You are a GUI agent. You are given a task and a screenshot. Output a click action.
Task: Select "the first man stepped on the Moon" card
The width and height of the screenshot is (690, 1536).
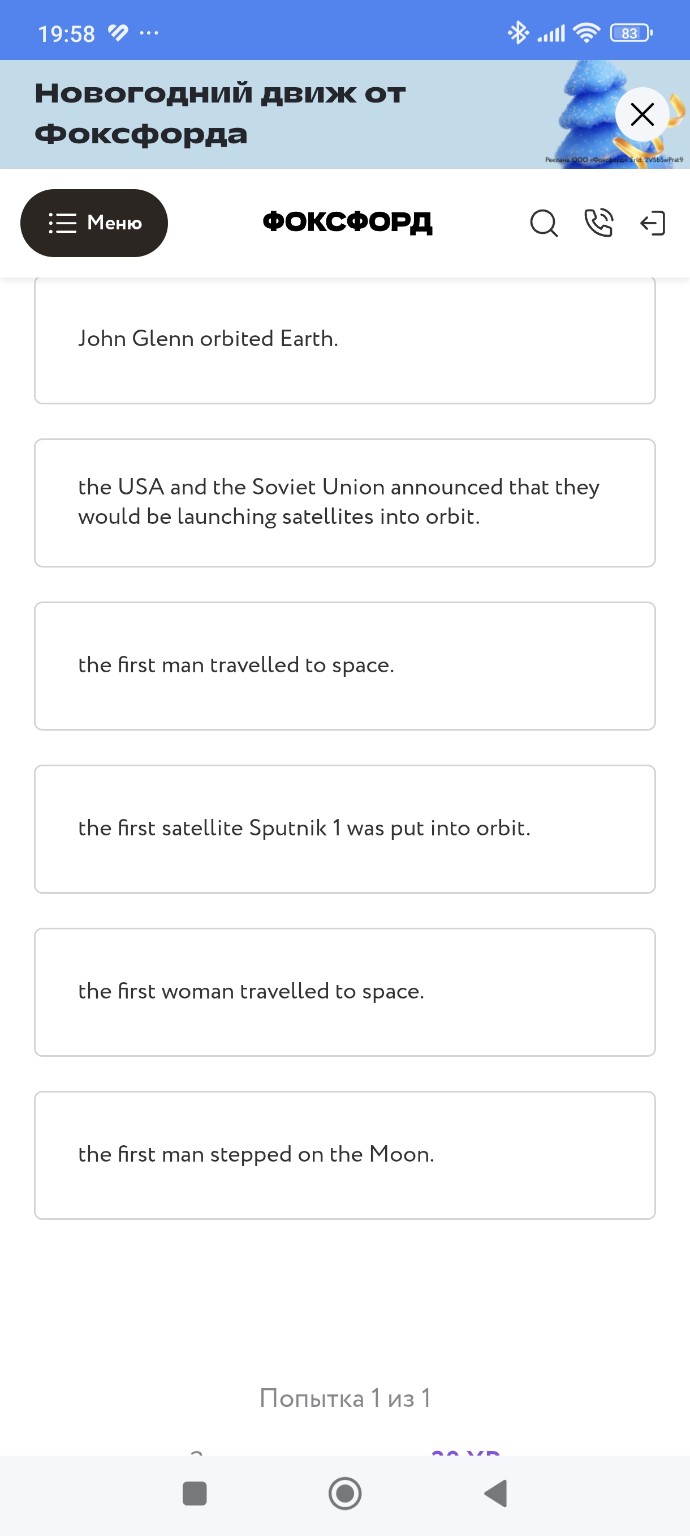345,1154
